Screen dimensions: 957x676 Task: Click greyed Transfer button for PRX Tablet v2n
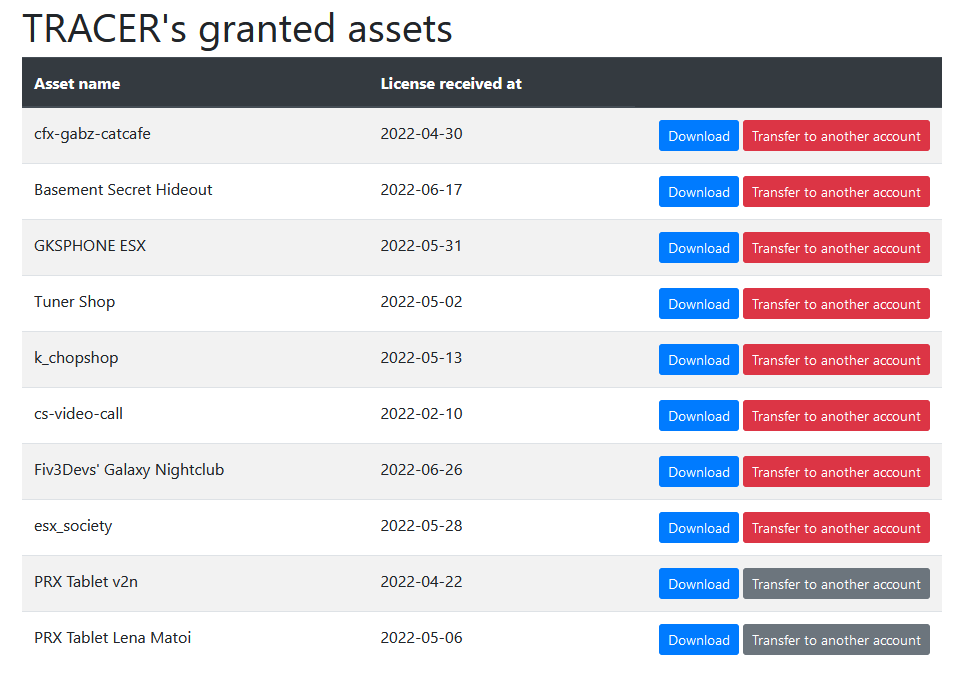836,583
